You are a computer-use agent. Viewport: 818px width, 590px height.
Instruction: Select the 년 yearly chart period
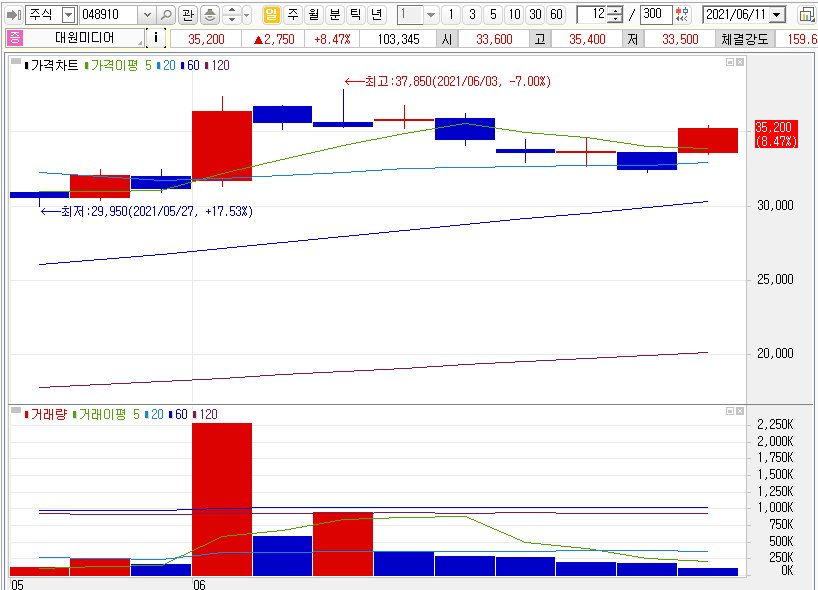tap(376, 15)
